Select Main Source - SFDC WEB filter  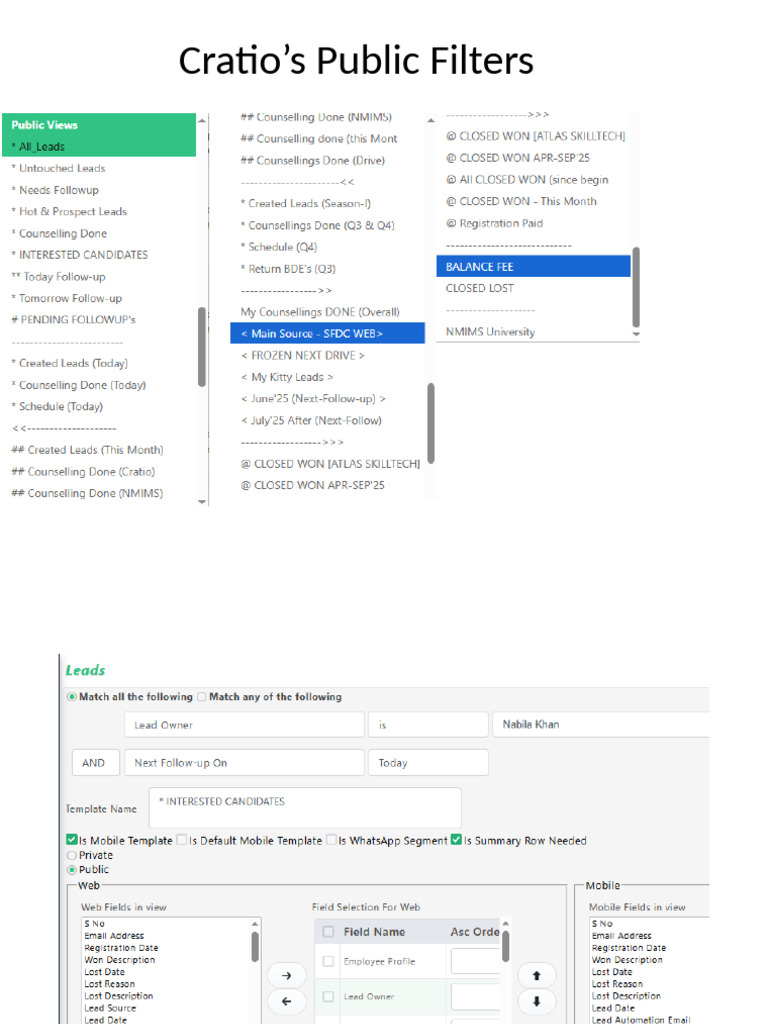tap(327, 333)
